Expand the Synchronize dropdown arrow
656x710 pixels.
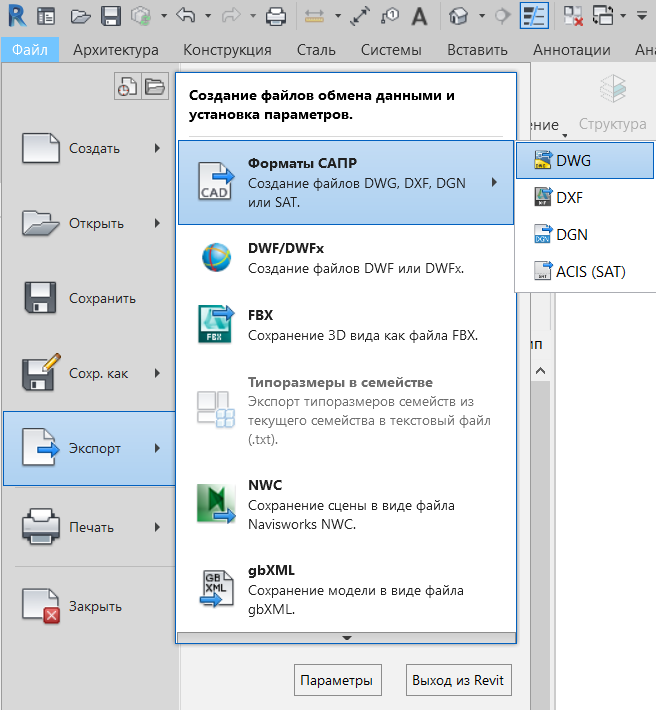[x=163, y=16]
